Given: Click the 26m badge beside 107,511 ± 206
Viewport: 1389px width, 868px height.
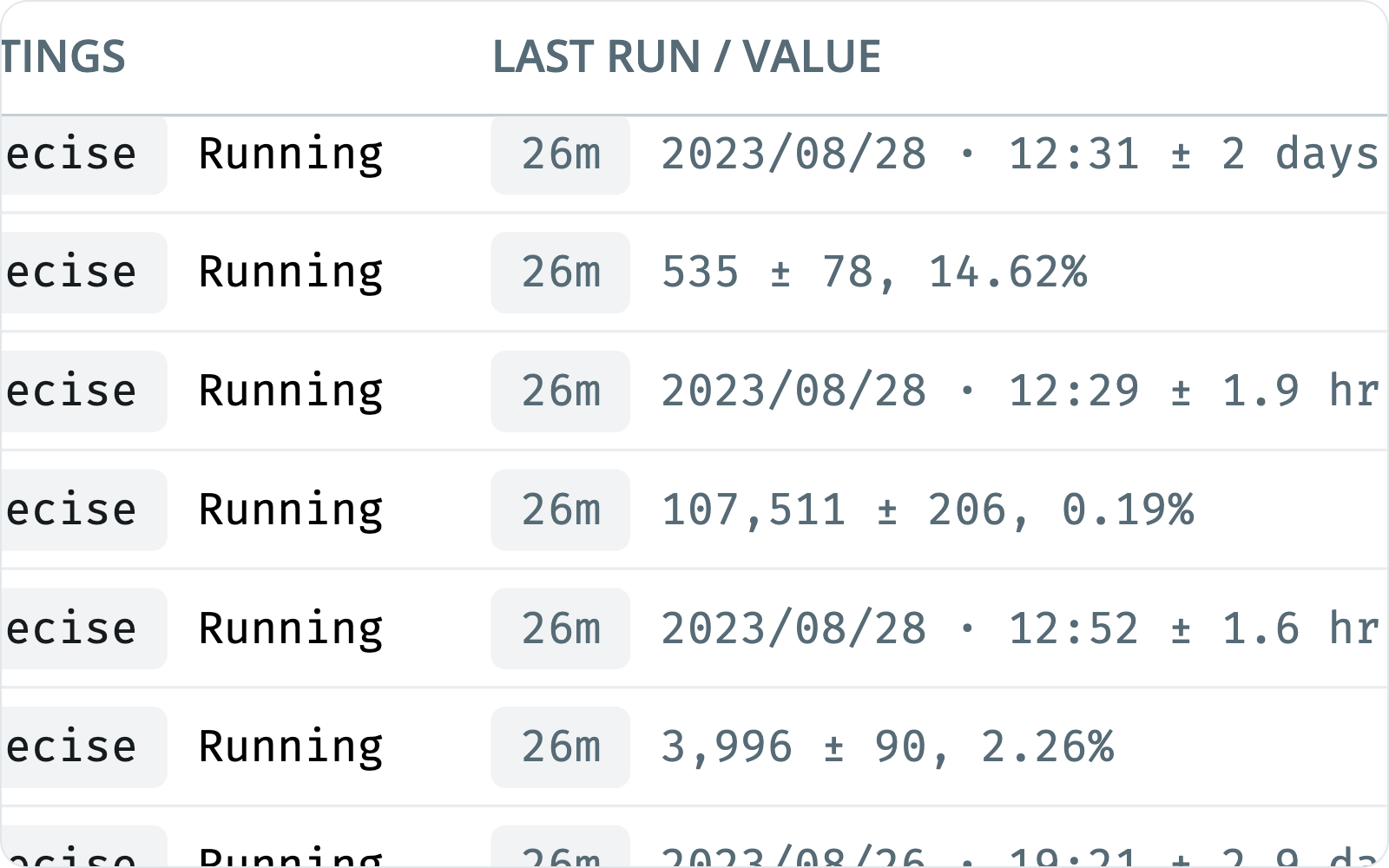Looking at the screenshot, I should point(560,510).
